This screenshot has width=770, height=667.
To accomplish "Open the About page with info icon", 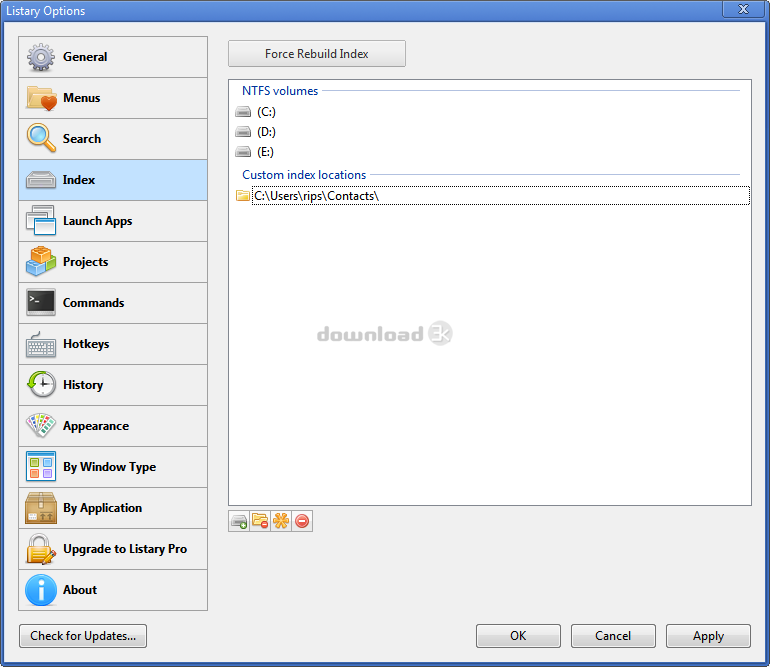I will [x=113, y=590].
